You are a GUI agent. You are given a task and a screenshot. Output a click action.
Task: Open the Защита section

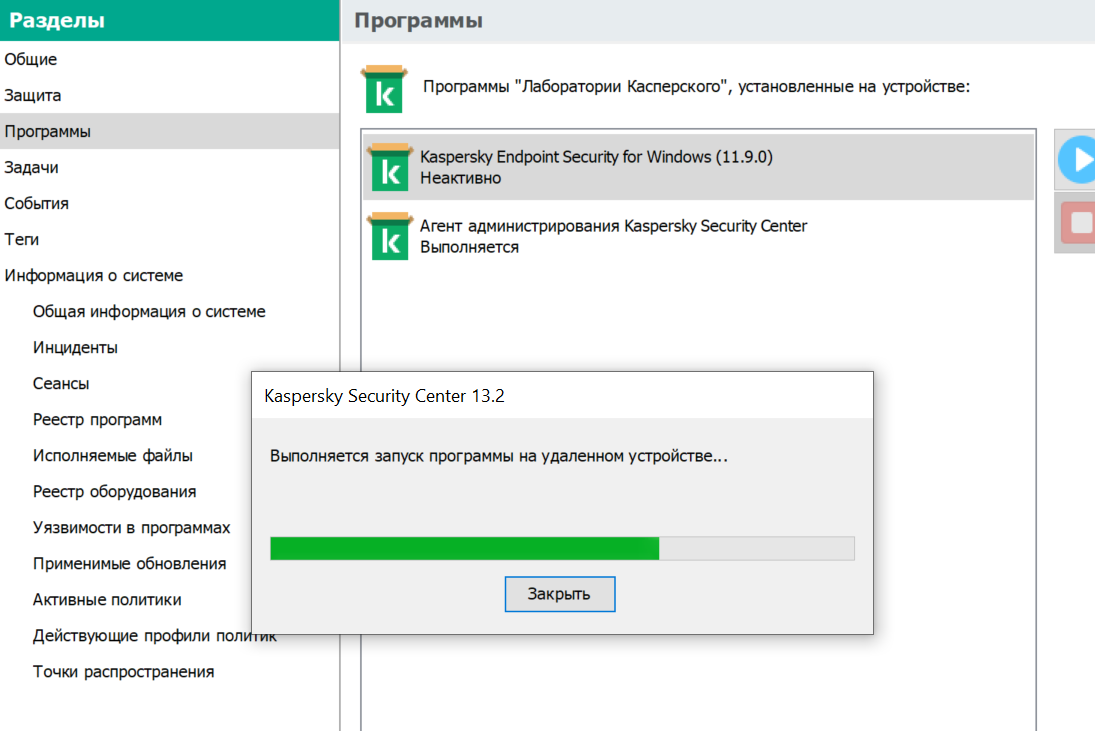point(170,95)
